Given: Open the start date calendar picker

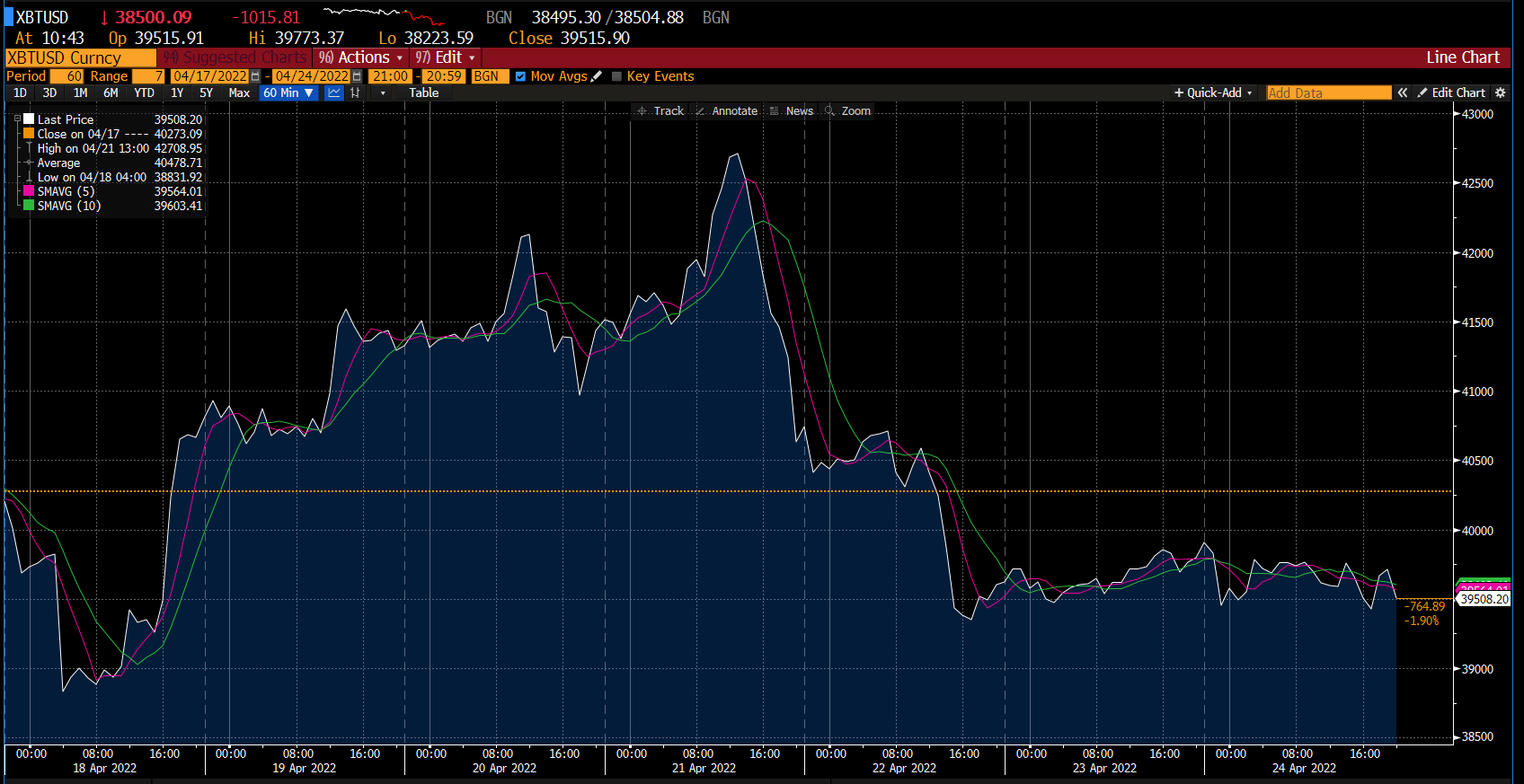Looking at the screenshot, I should pyautogui.click(x=255, y=76).
